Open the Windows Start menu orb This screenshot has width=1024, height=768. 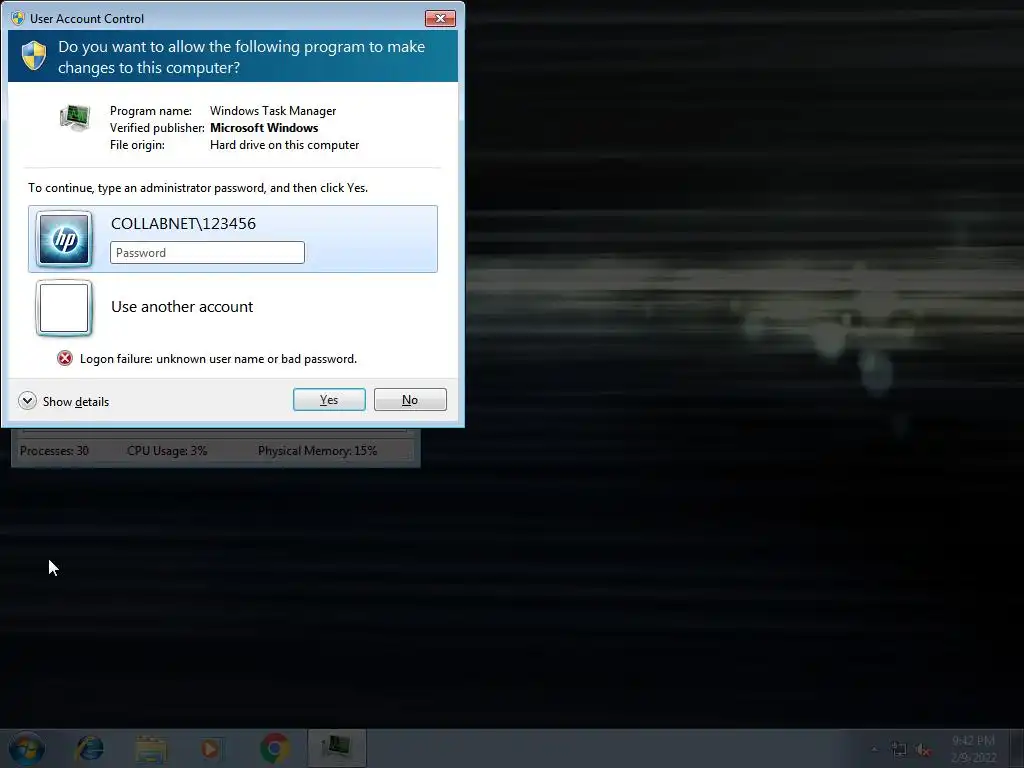click(x=26, y=748)
